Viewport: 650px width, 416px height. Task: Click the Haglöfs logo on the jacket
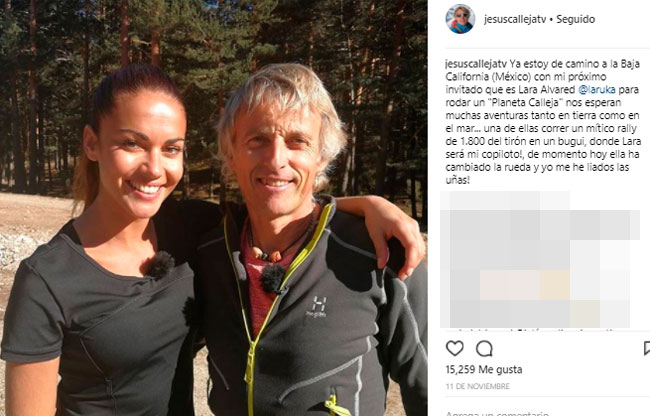click(316, 307)
